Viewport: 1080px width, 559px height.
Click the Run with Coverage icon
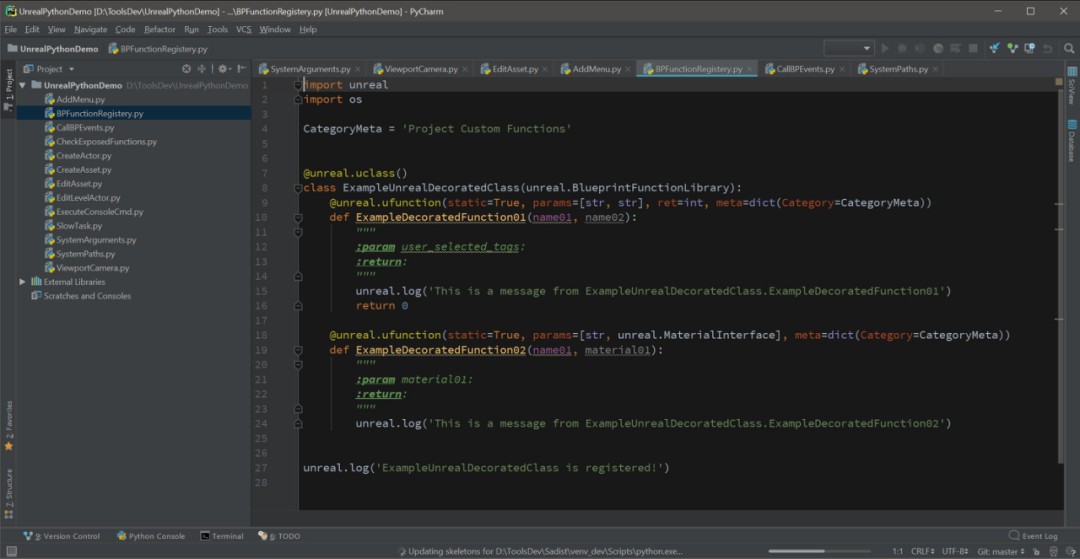pos(920,48)
